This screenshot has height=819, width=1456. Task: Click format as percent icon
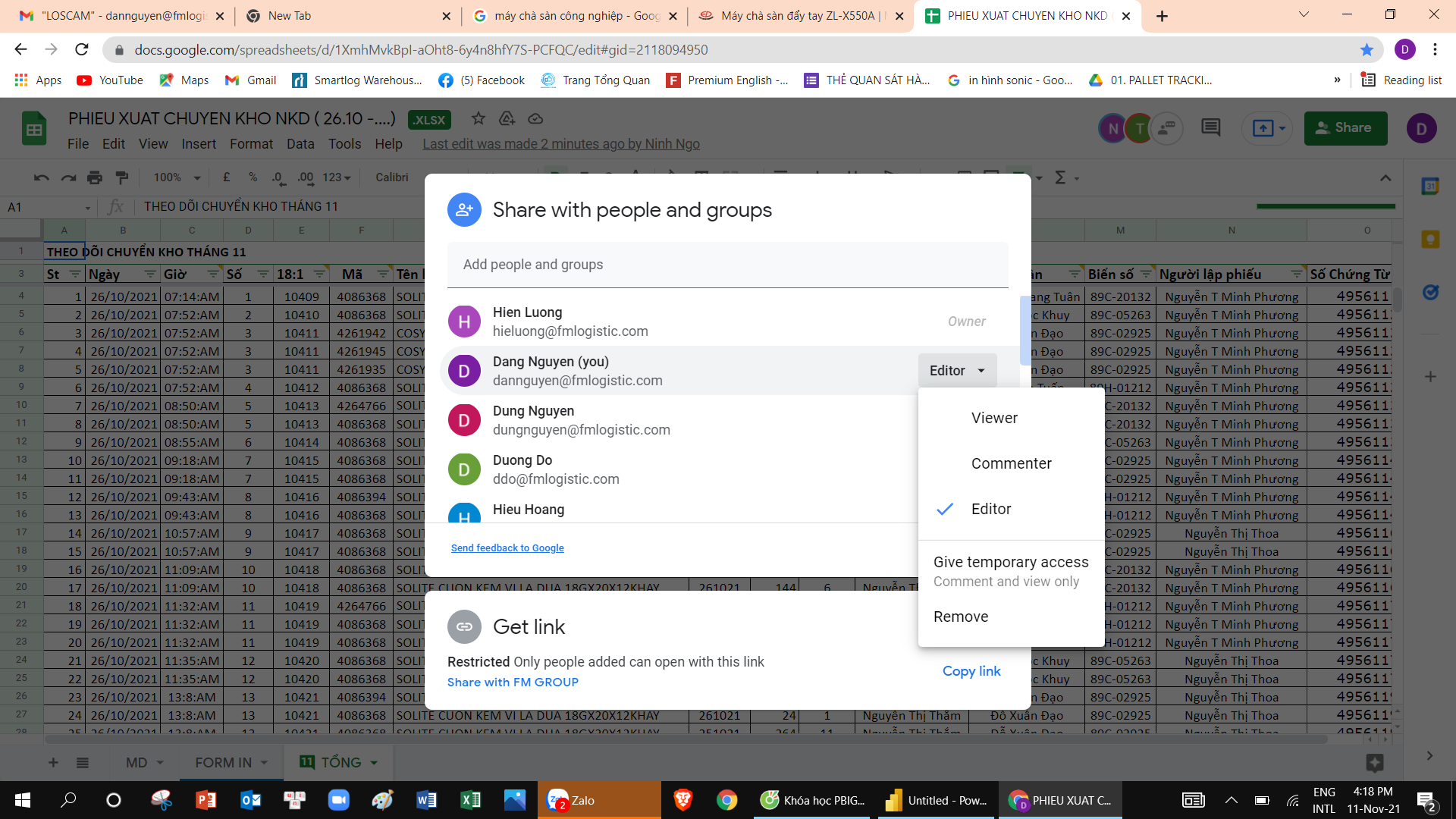253,177
